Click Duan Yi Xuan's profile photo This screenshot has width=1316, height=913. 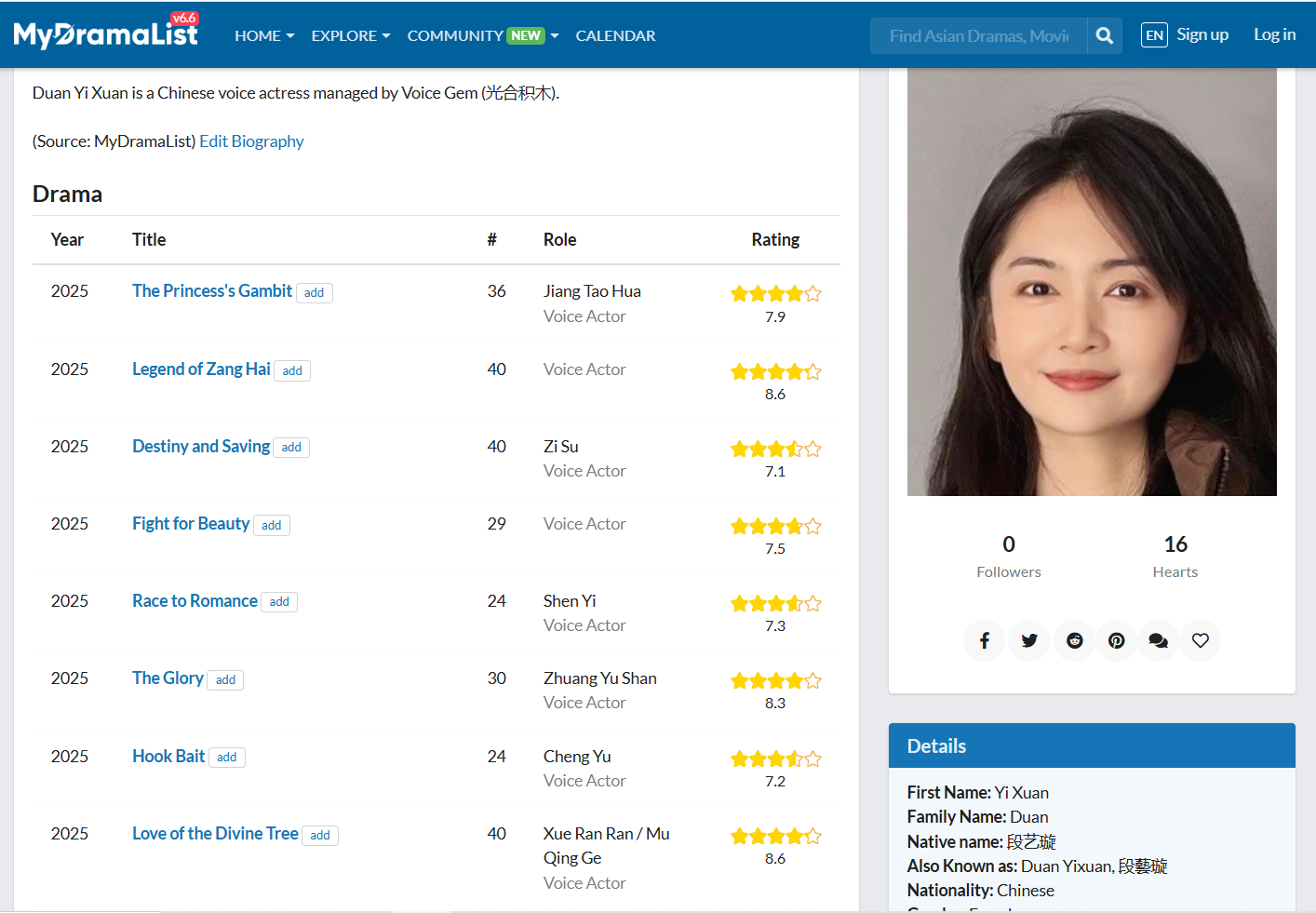click(1092, 282)
